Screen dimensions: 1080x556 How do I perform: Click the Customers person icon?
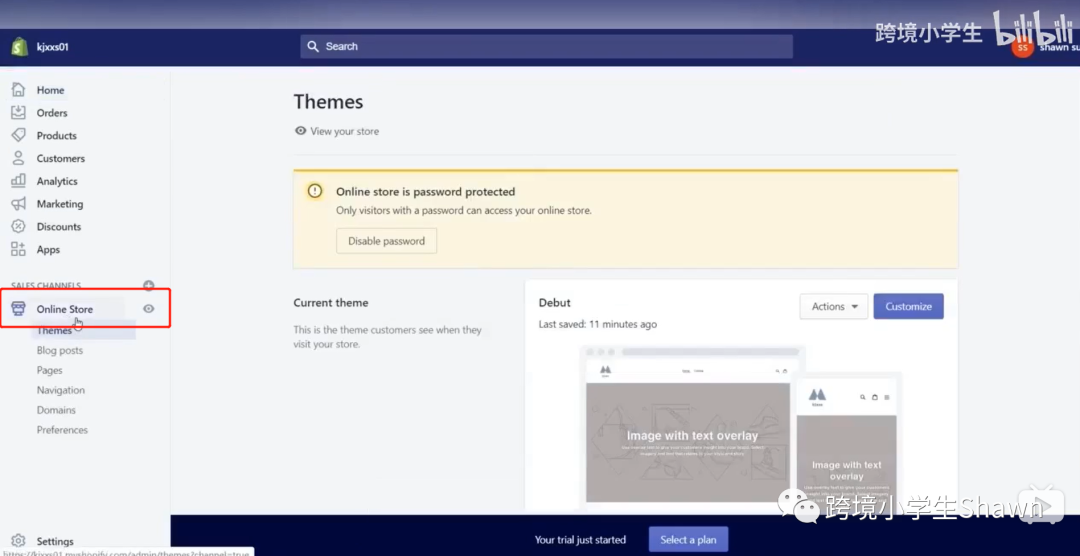tap(19, 158)
